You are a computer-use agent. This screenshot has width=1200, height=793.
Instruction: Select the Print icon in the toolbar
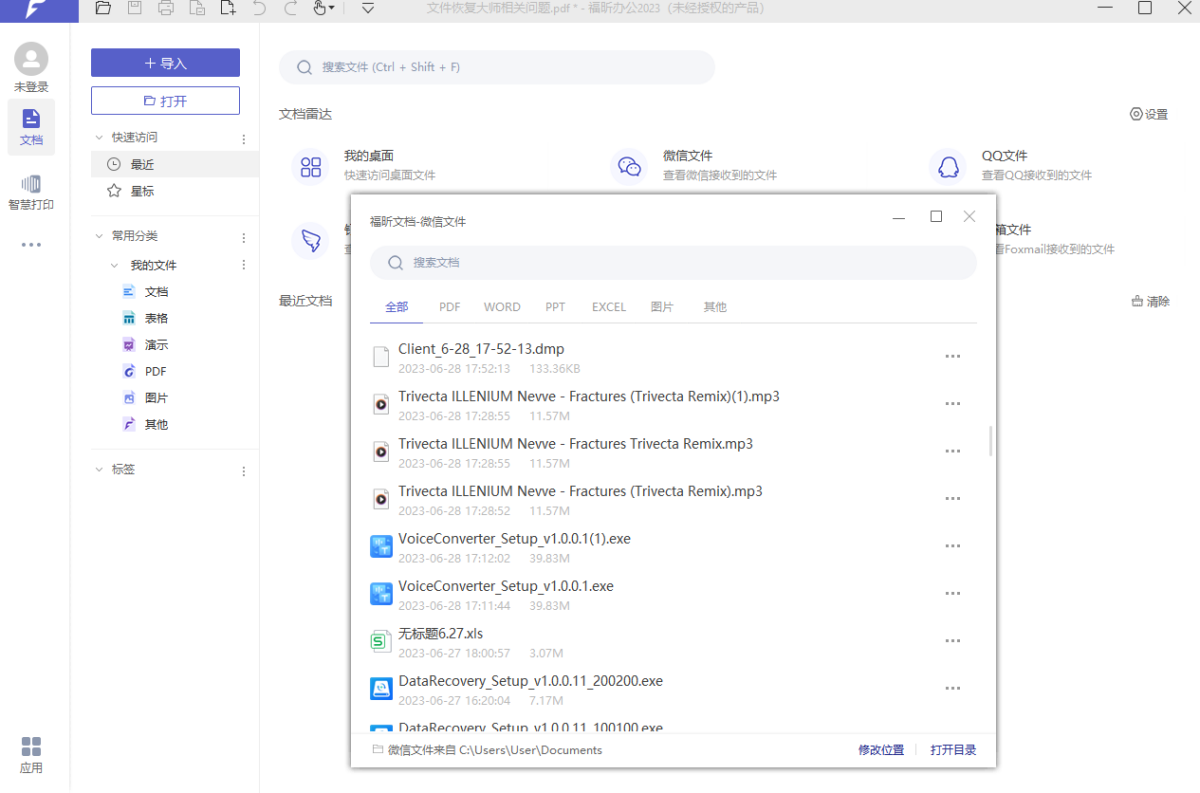tap(163, 9)
